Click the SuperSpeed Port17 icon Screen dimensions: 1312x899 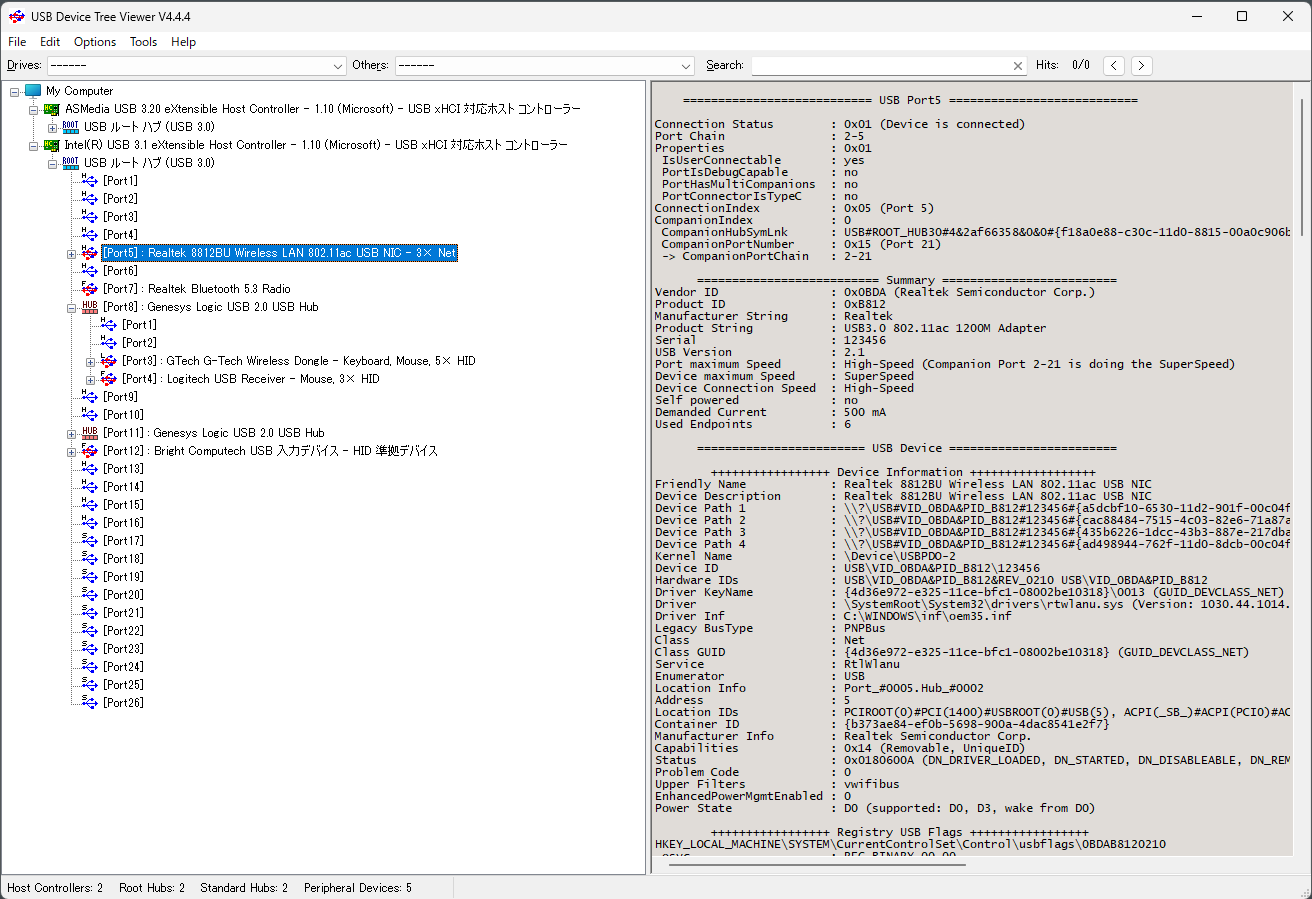point(90,541)
